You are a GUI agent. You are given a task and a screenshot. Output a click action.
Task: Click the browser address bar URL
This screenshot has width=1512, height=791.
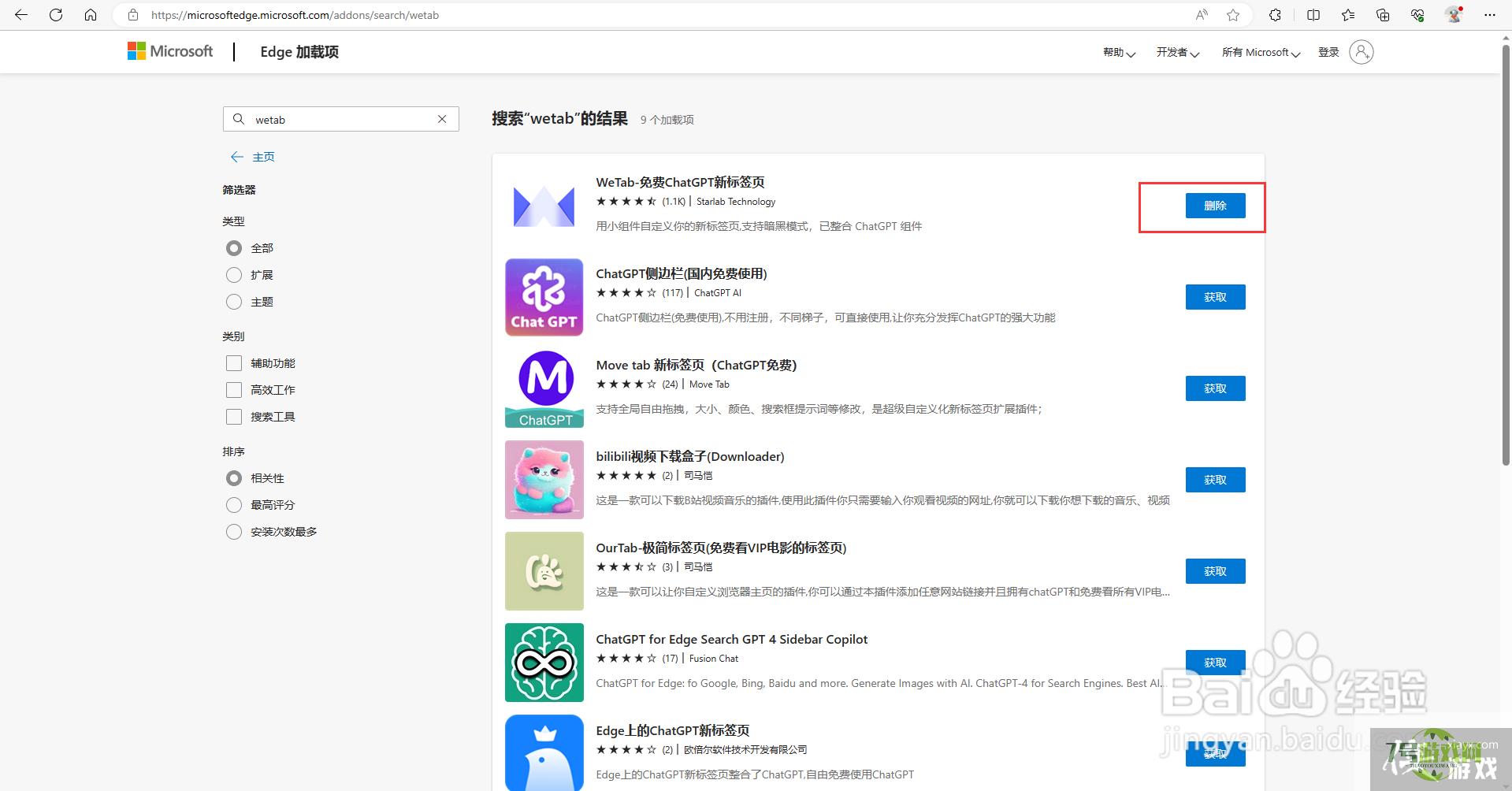coord(295,15)
